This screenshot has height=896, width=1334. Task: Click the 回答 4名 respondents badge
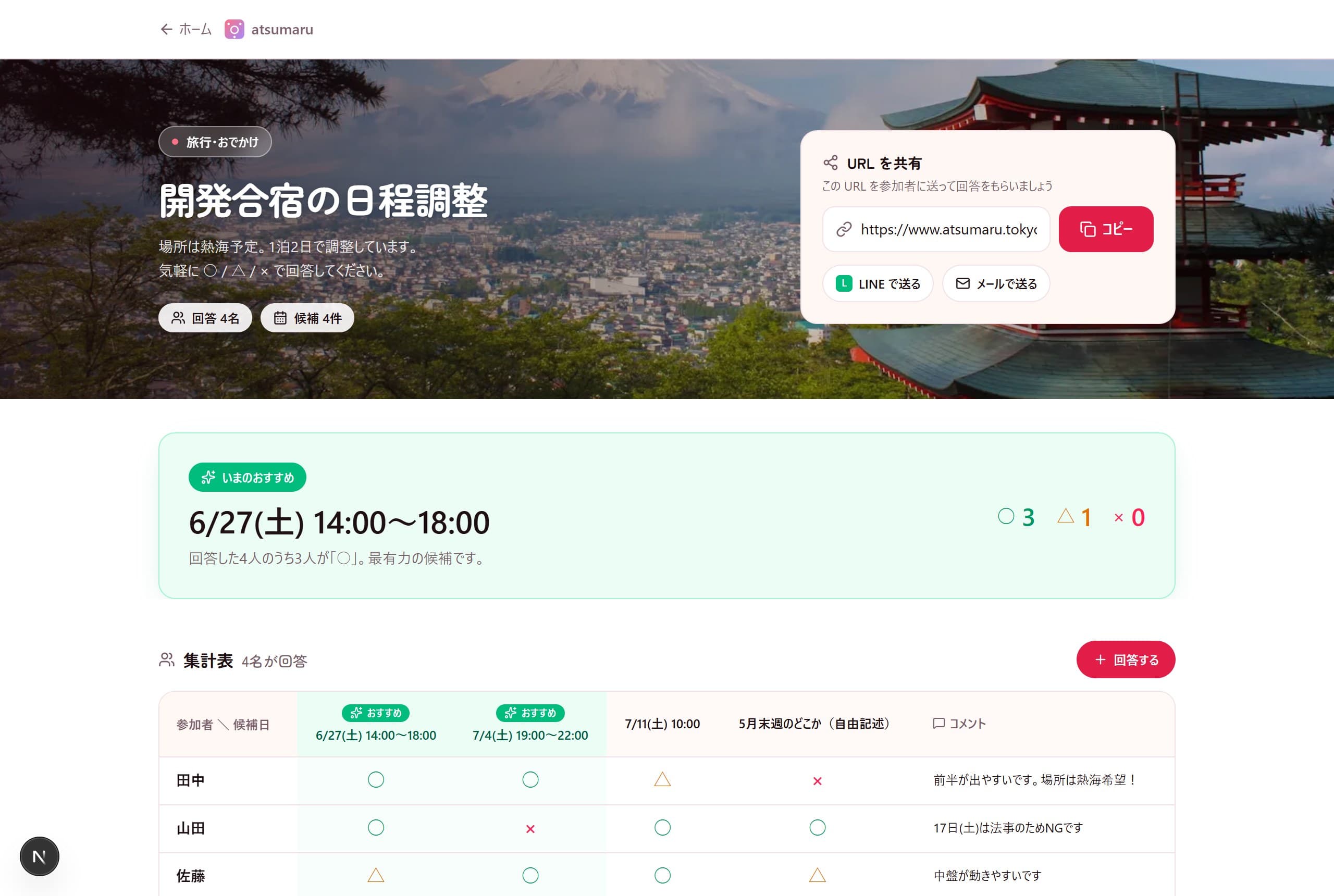click(205, 318)
